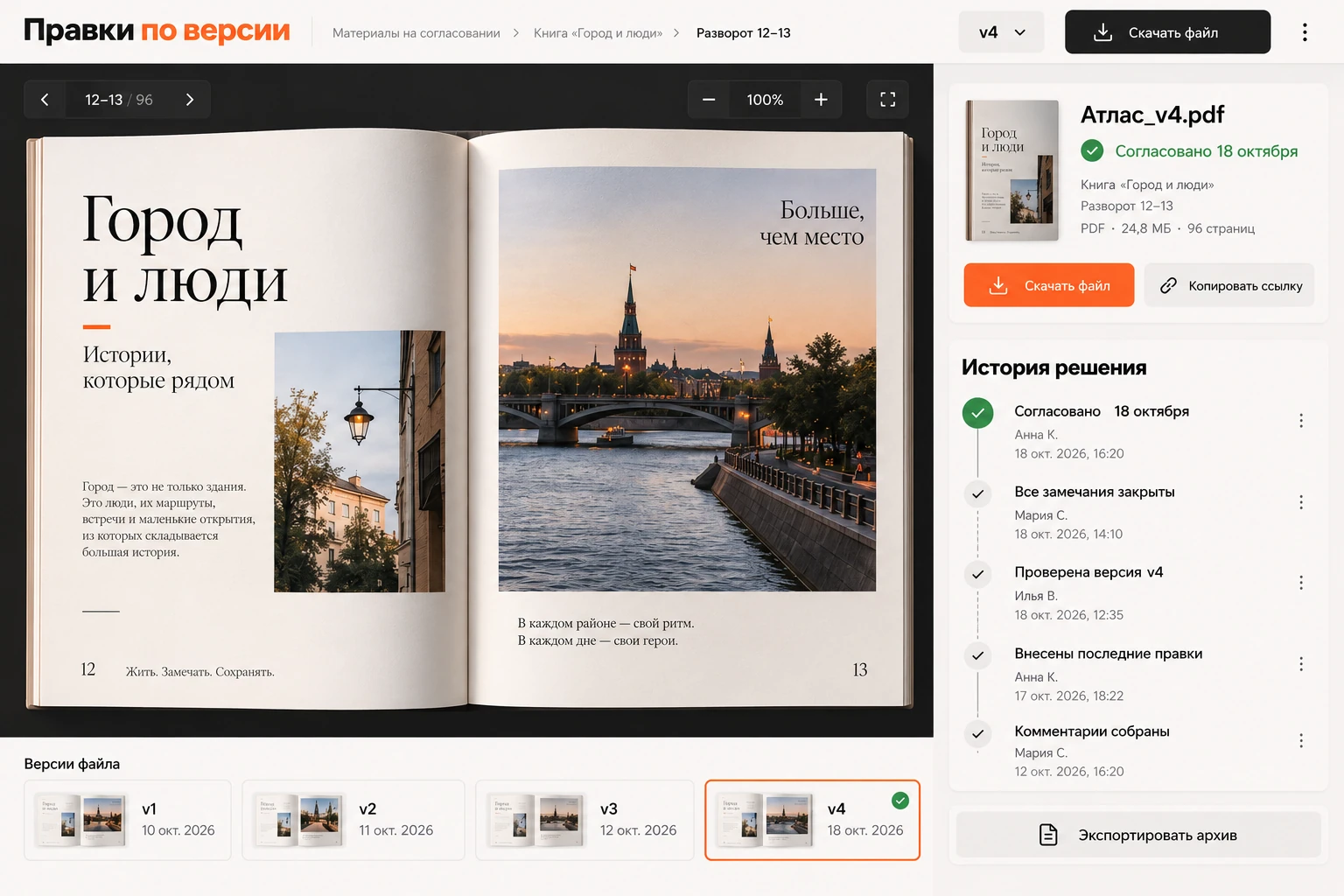Open options for "Проверена версия v4" entry
This screenshot has height=896, width=1344.
[x=1301, y=583]
